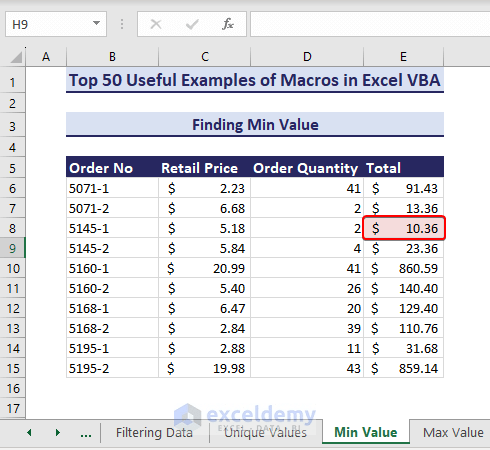Click the total 91.43 cell
This screenshot has height=450, width=490.
click(404, 188)
